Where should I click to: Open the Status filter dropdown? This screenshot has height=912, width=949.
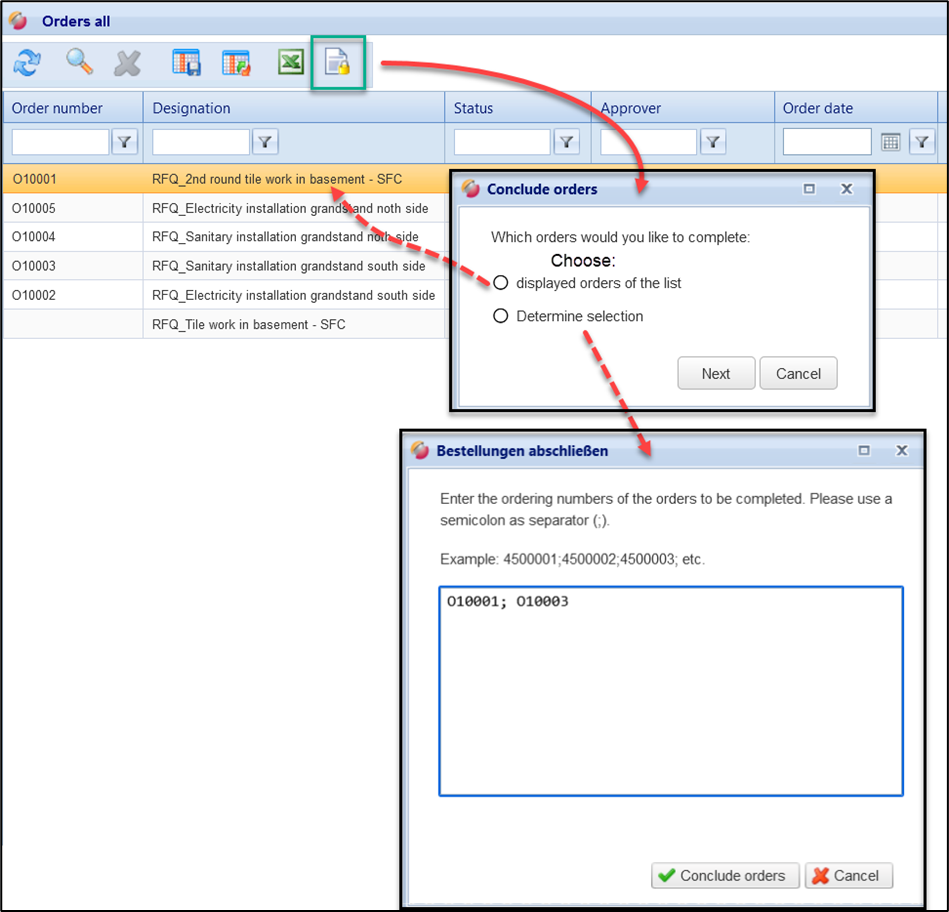(x=566, y=142)
